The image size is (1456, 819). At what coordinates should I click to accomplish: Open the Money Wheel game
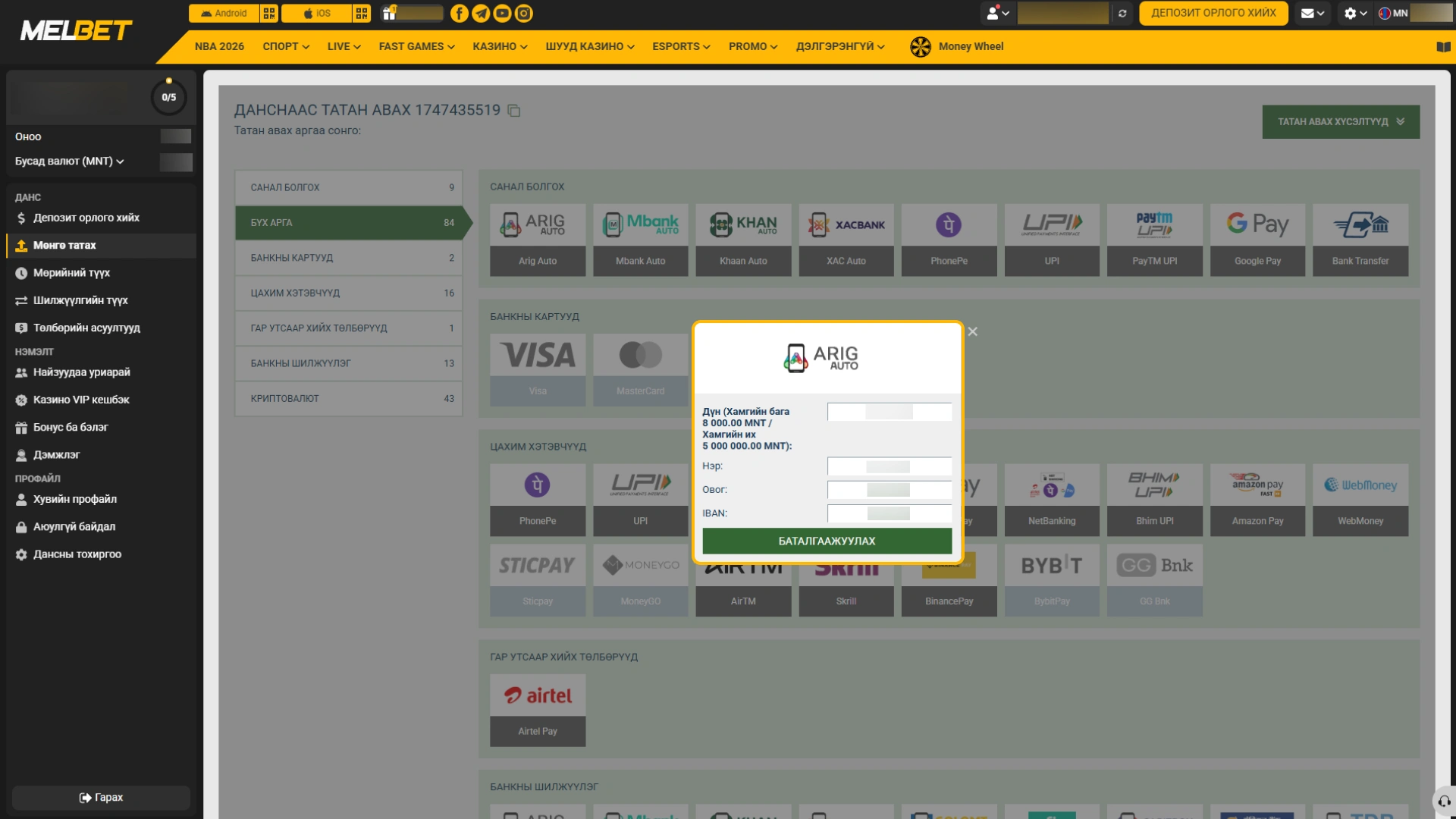tap(957, 46)
